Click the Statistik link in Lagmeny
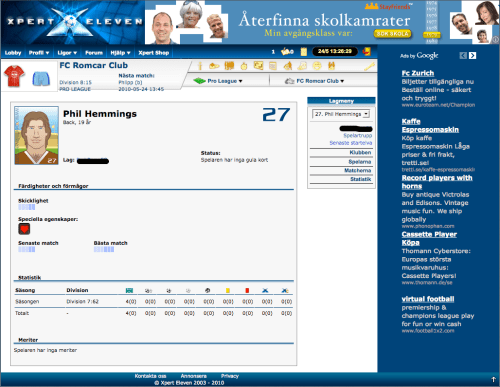 360,179
